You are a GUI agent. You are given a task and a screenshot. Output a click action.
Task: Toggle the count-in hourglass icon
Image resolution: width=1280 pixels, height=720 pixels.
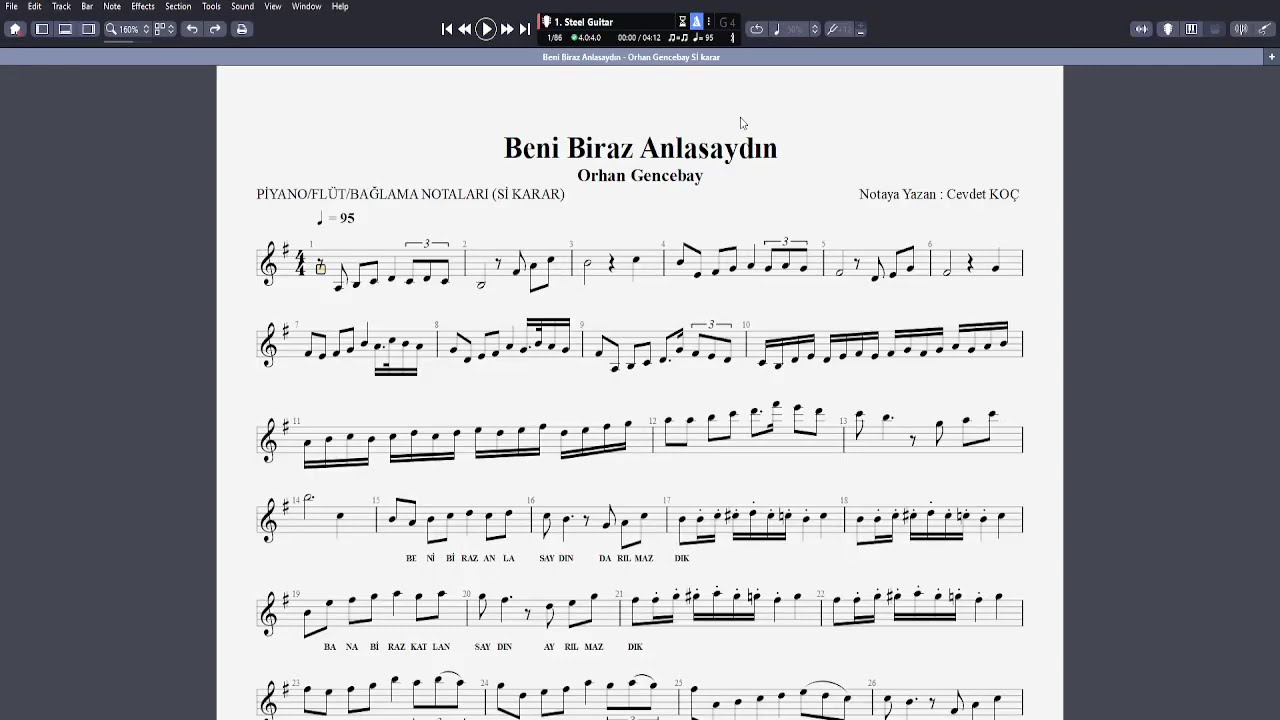683,22
